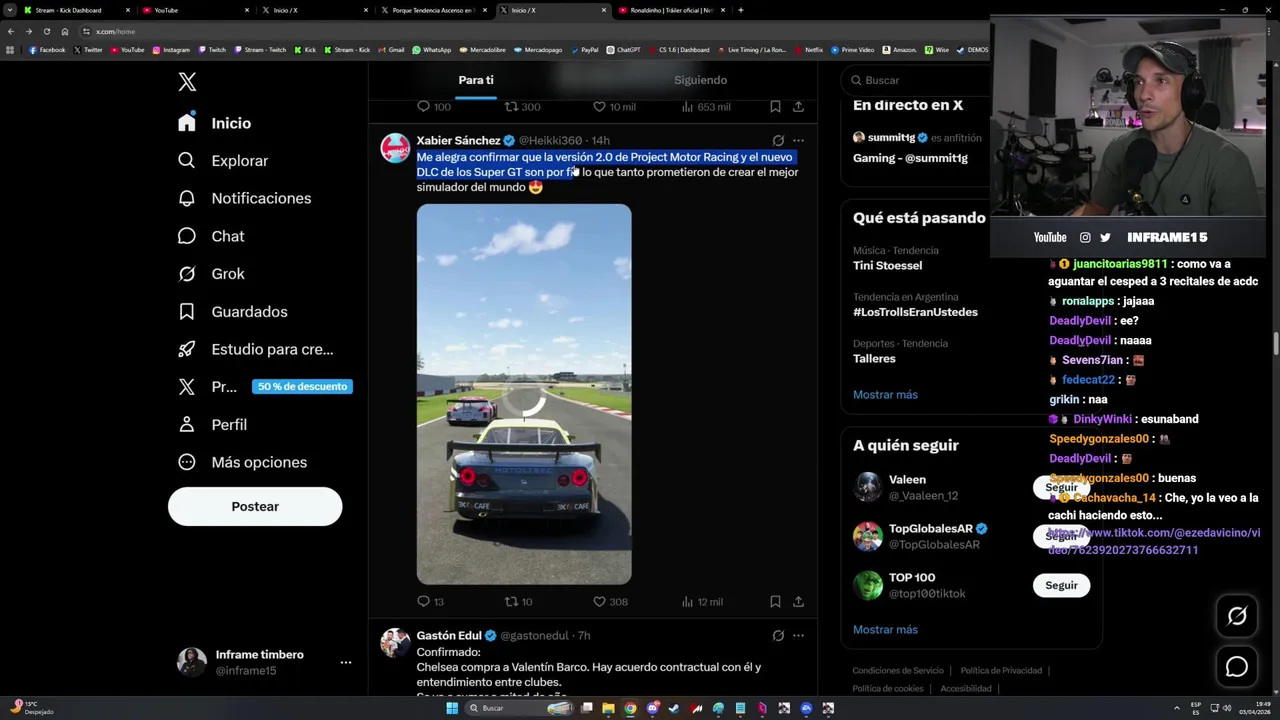Open the WhatsApp bookmark
The height and width of the screenshot is (720, 1280).
tap(431, 50)
